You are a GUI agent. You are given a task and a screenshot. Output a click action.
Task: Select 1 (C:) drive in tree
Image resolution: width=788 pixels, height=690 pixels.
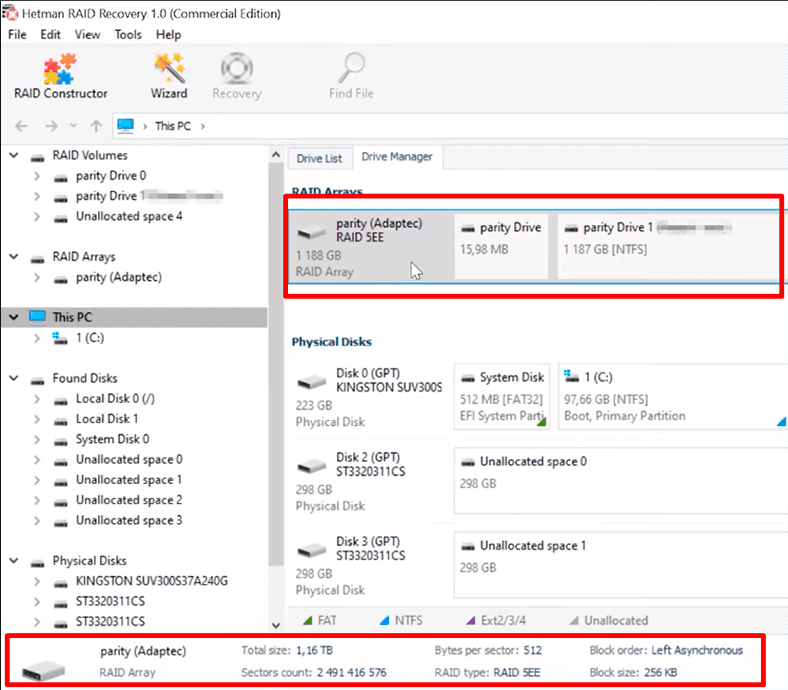(x=90, y=338)
